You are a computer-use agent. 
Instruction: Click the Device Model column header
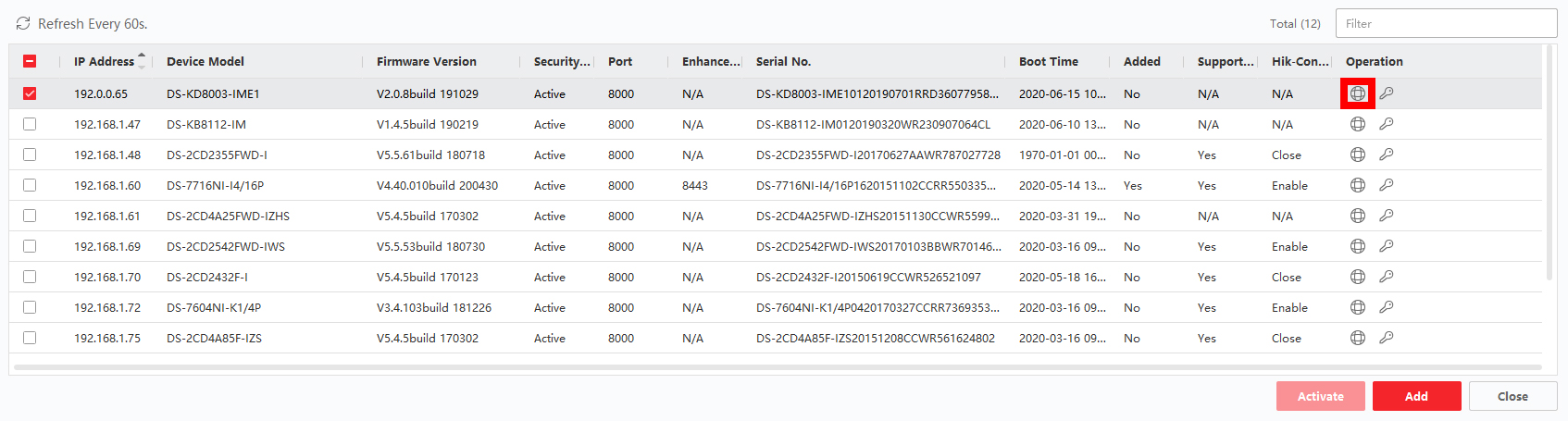[x=205, y=62]
